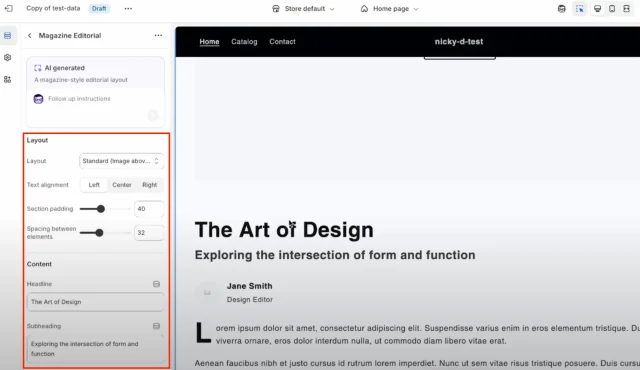Select The Art of Design headline in preview
This screenshot has width=640, height=370.
284,230
